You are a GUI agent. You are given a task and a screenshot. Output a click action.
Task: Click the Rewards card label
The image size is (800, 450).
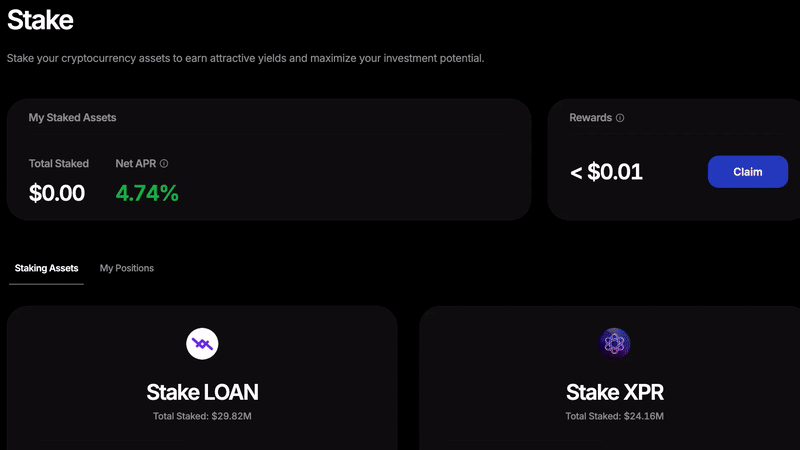tap(590, 118)
